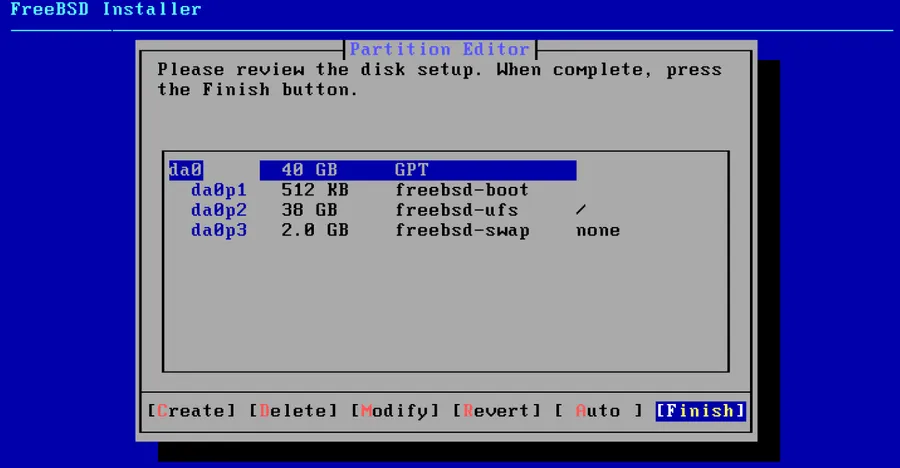Select the da0 disk entry

(373, 170)
